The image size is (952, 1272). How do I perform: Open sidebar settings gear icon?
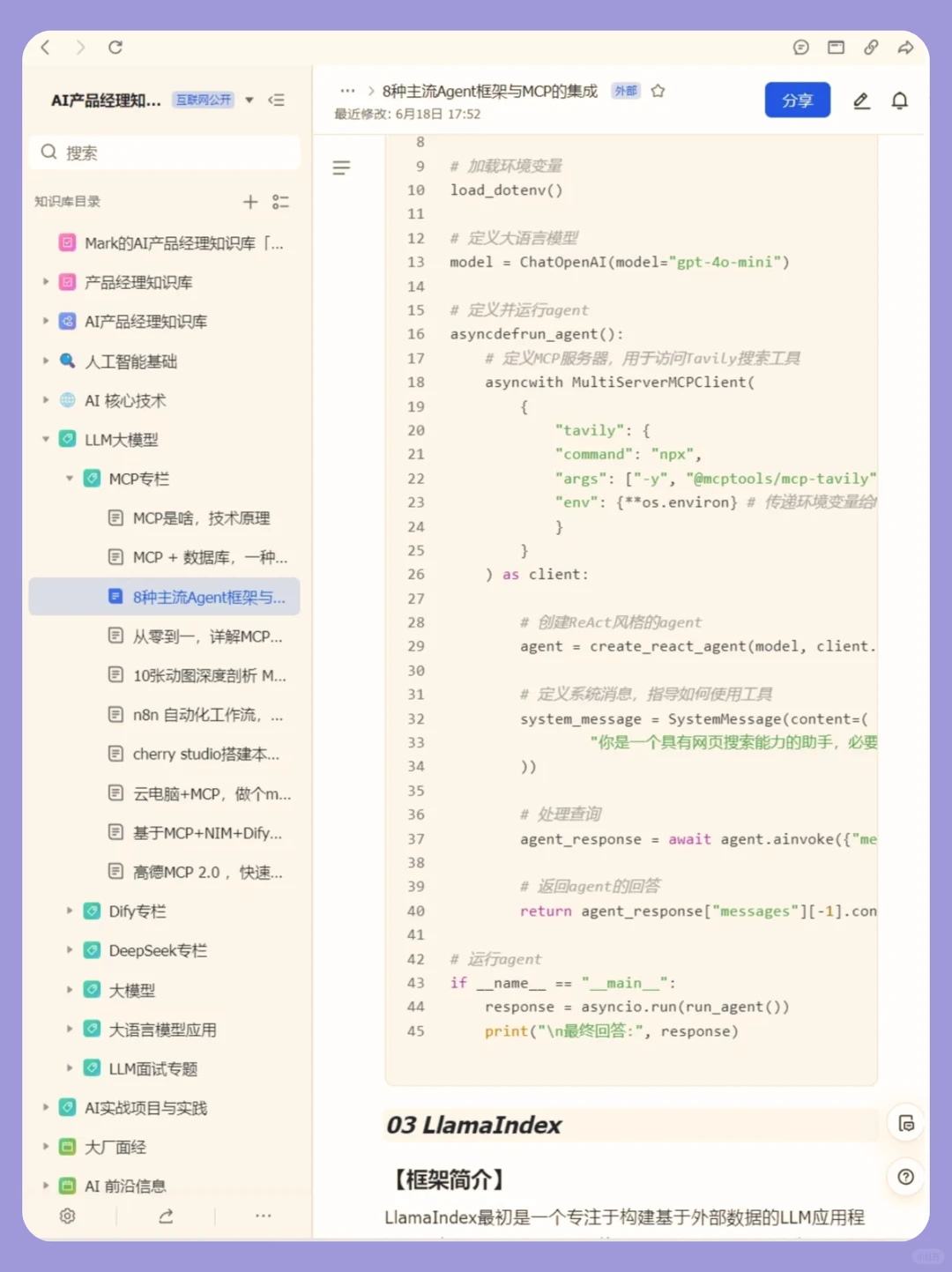tap(68, 1216)
